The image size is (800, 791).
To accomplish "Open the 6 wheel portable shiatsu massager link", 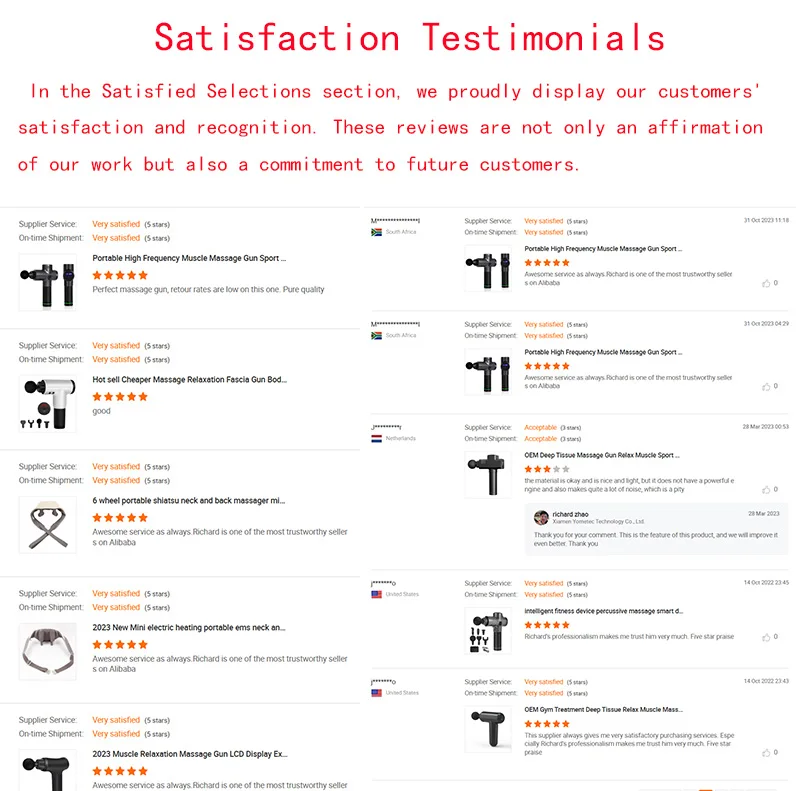I will coord(189,500).
